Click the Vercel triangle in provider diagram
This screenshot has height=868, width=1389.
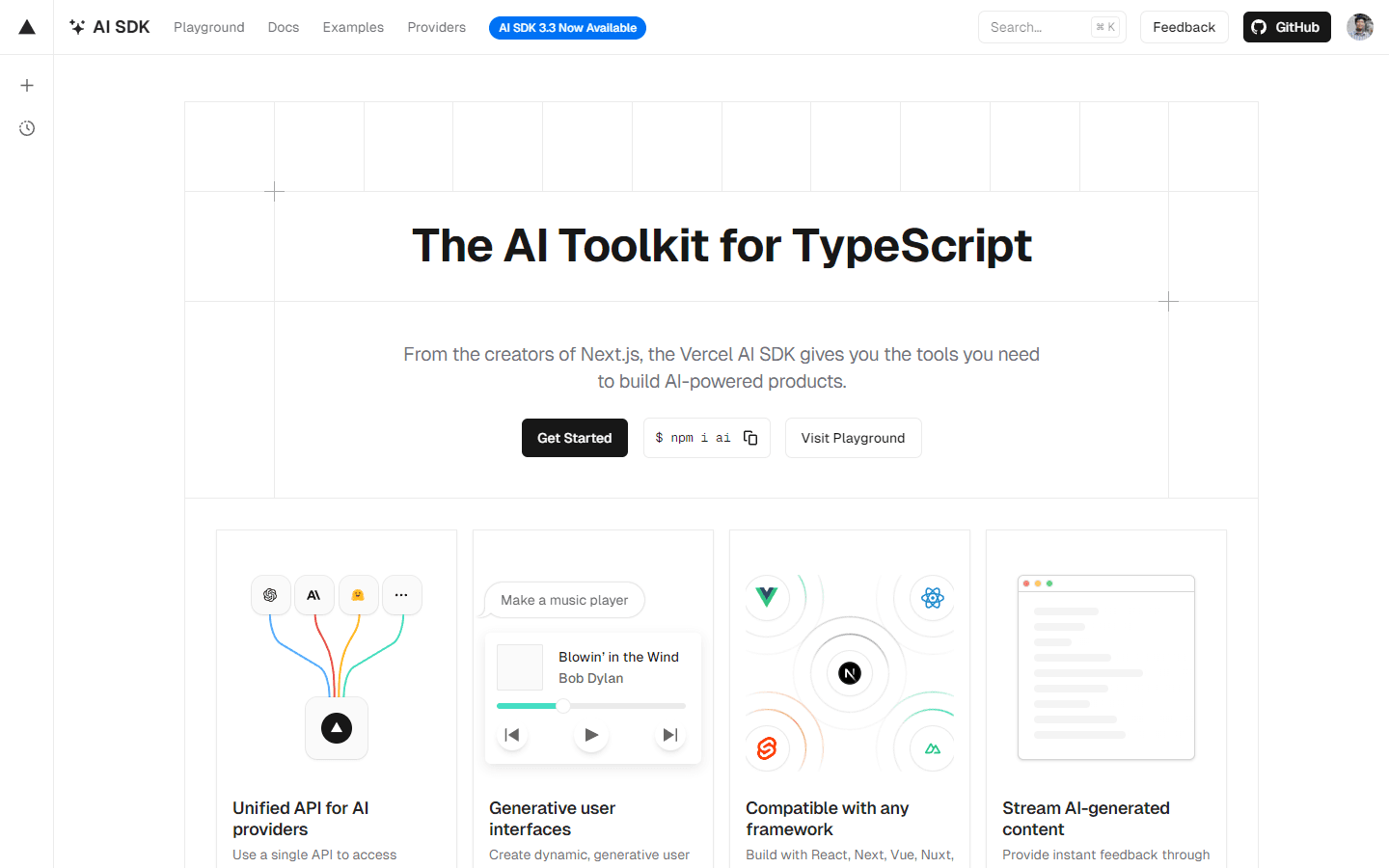337,728
